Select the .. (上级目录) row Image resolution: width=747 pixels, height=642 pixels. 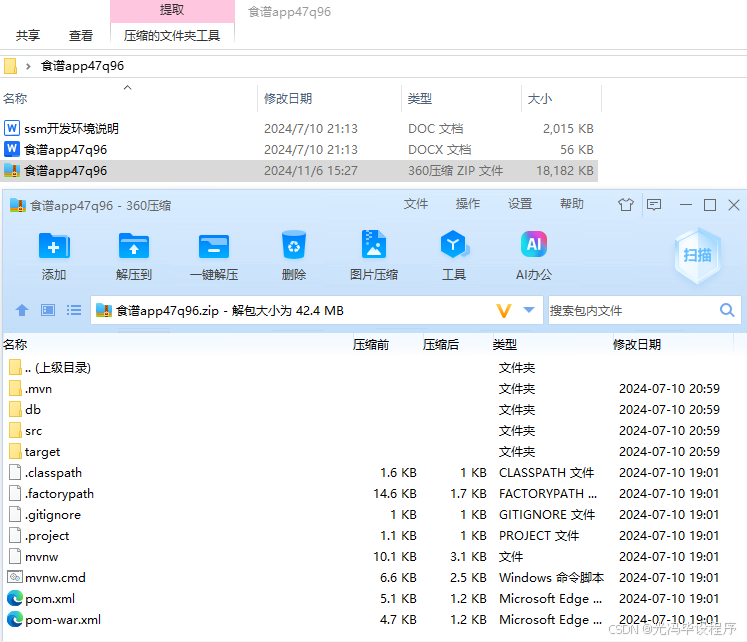(372, 368)
